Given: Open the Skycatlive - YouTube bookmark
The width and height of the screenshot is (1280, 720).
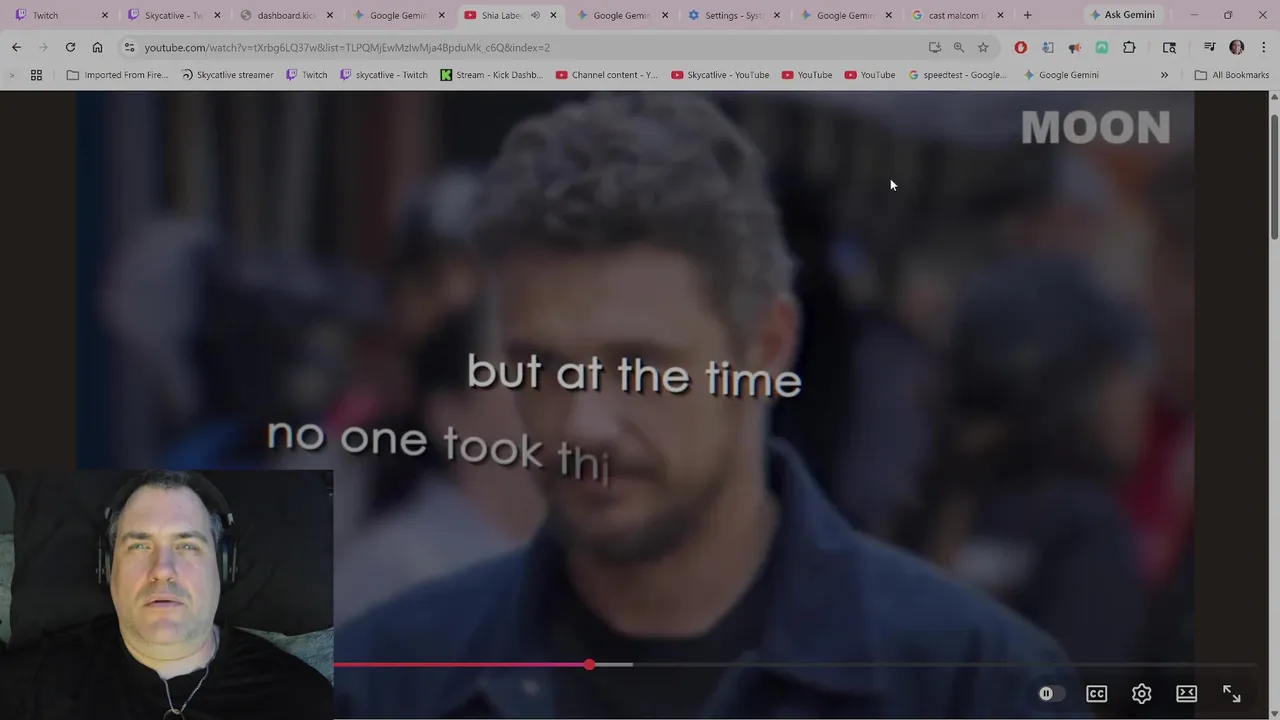Looking at the screenshot, I should pos(721,75).
